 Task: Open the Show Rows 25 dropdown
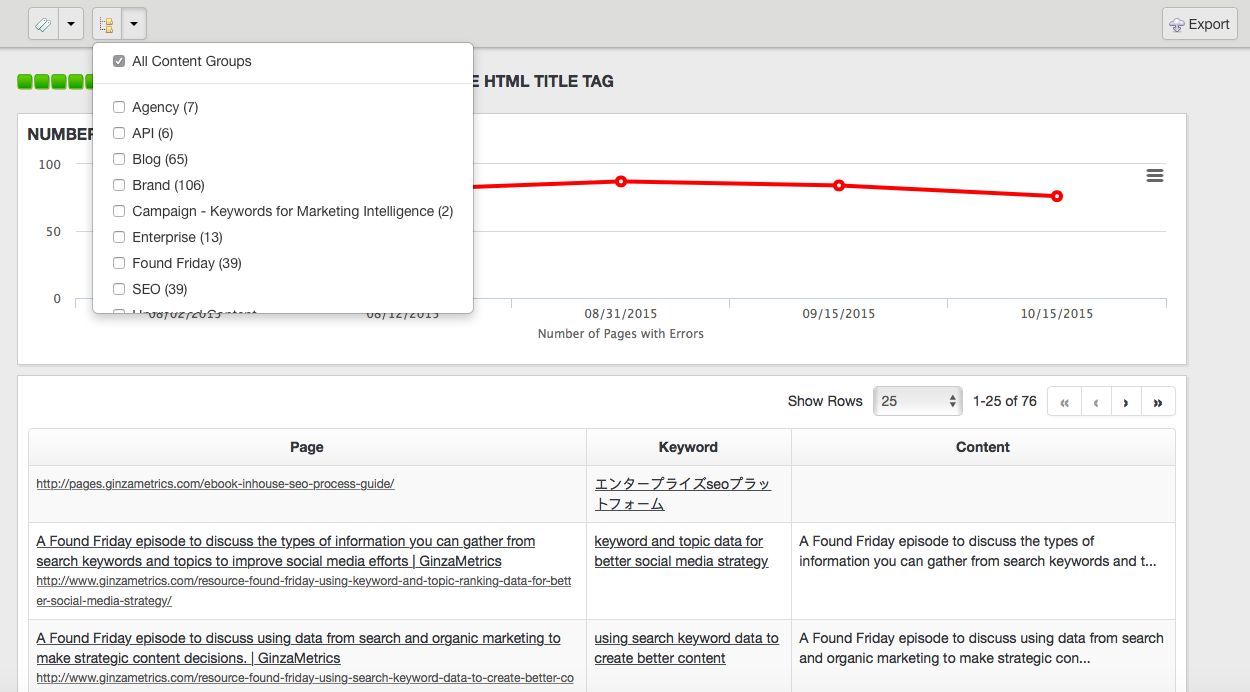[917, 401]
